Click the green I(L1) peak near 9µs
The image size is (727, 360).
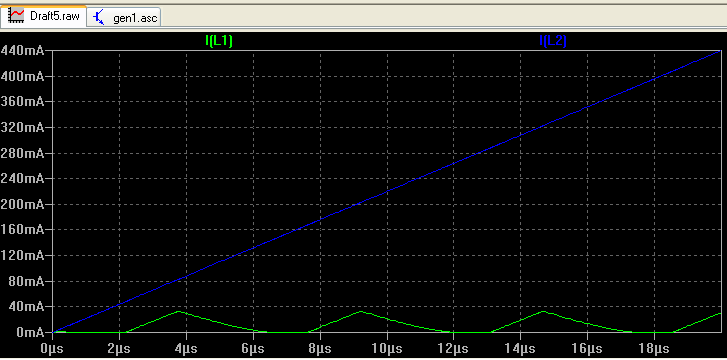361,311
